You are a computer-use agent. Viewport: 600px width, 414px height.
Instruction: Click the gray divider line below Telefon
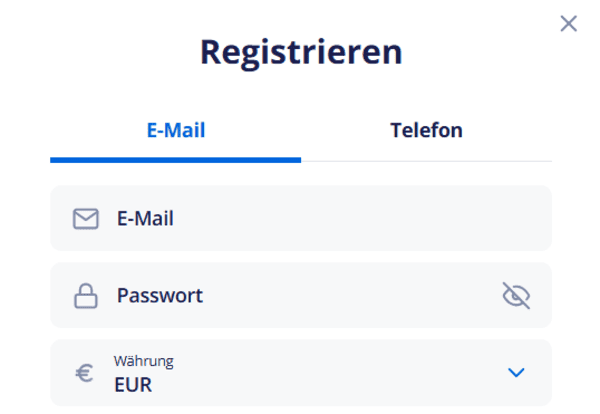(x=426, y=161)
